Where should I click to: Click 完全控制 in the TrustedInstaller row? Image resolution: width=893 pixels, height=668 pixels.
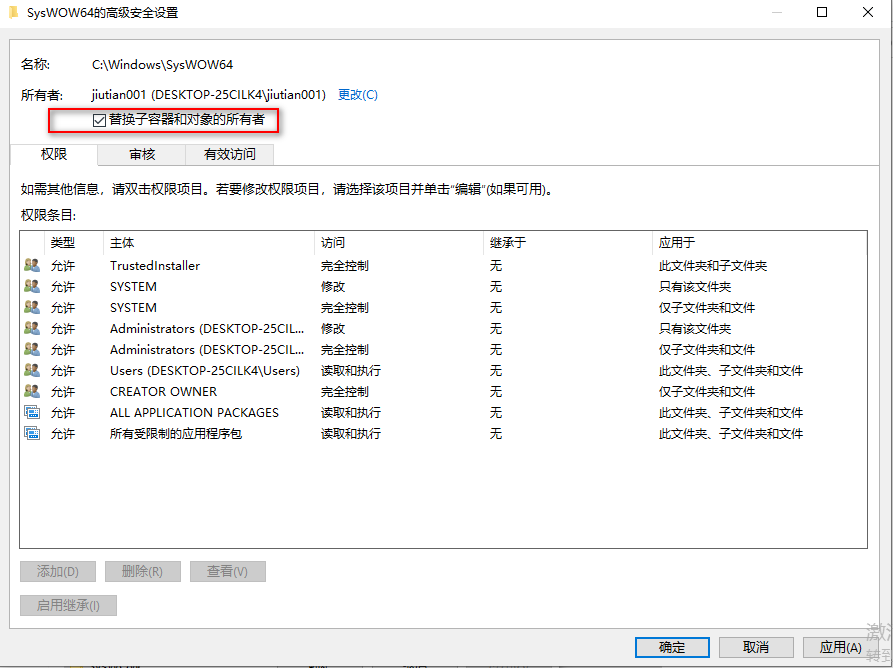pos(345,265)
